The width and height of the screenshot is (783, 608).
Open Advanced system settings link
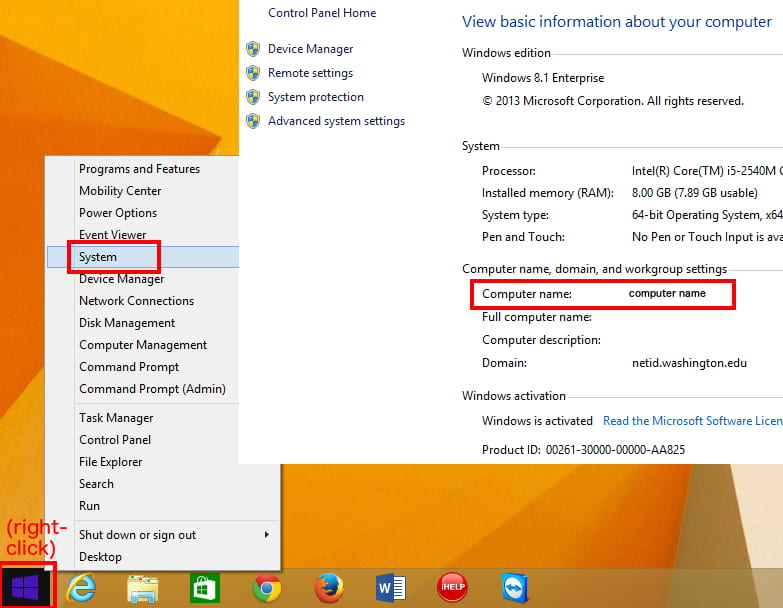click(337, 121)
